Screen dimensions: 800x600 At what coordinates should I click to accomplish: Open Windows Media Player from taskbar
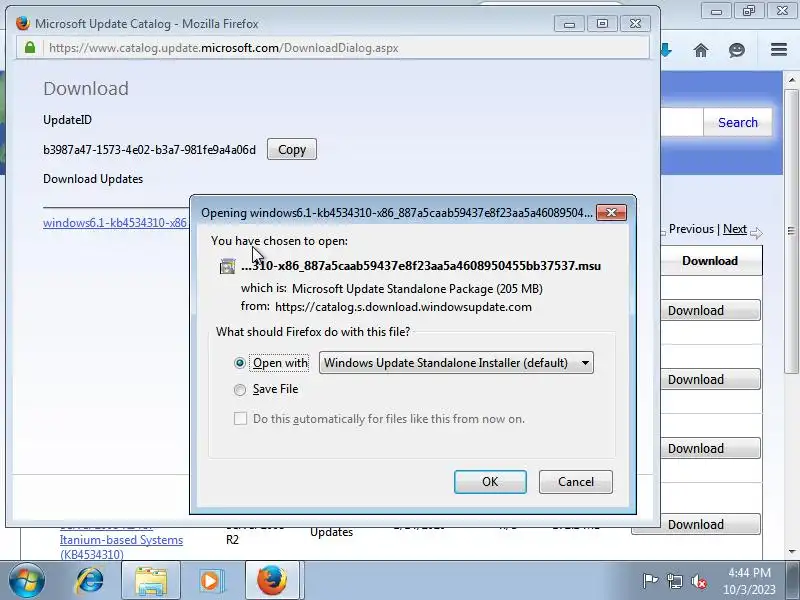click(210, 581)
